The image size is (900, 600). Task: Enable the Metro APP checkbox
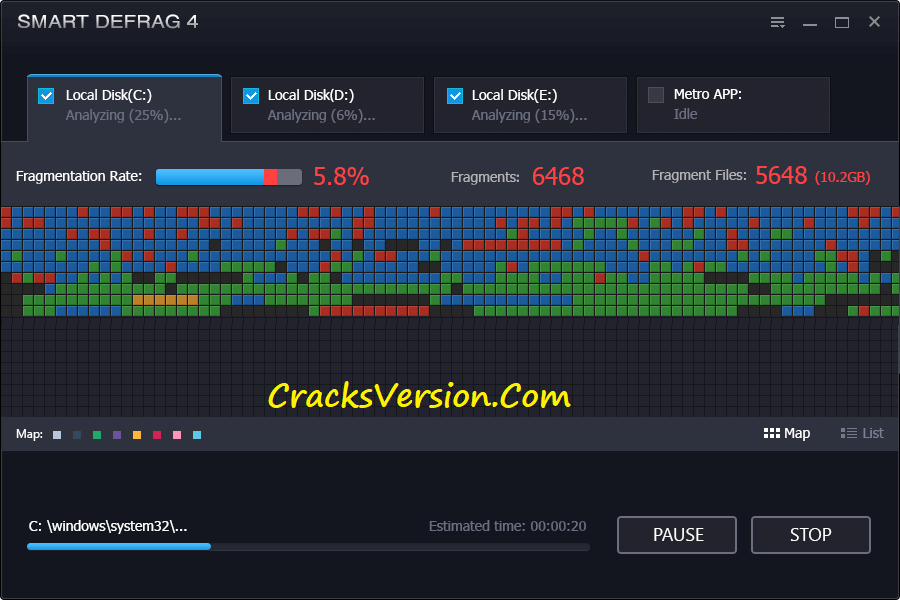(656, 95)
